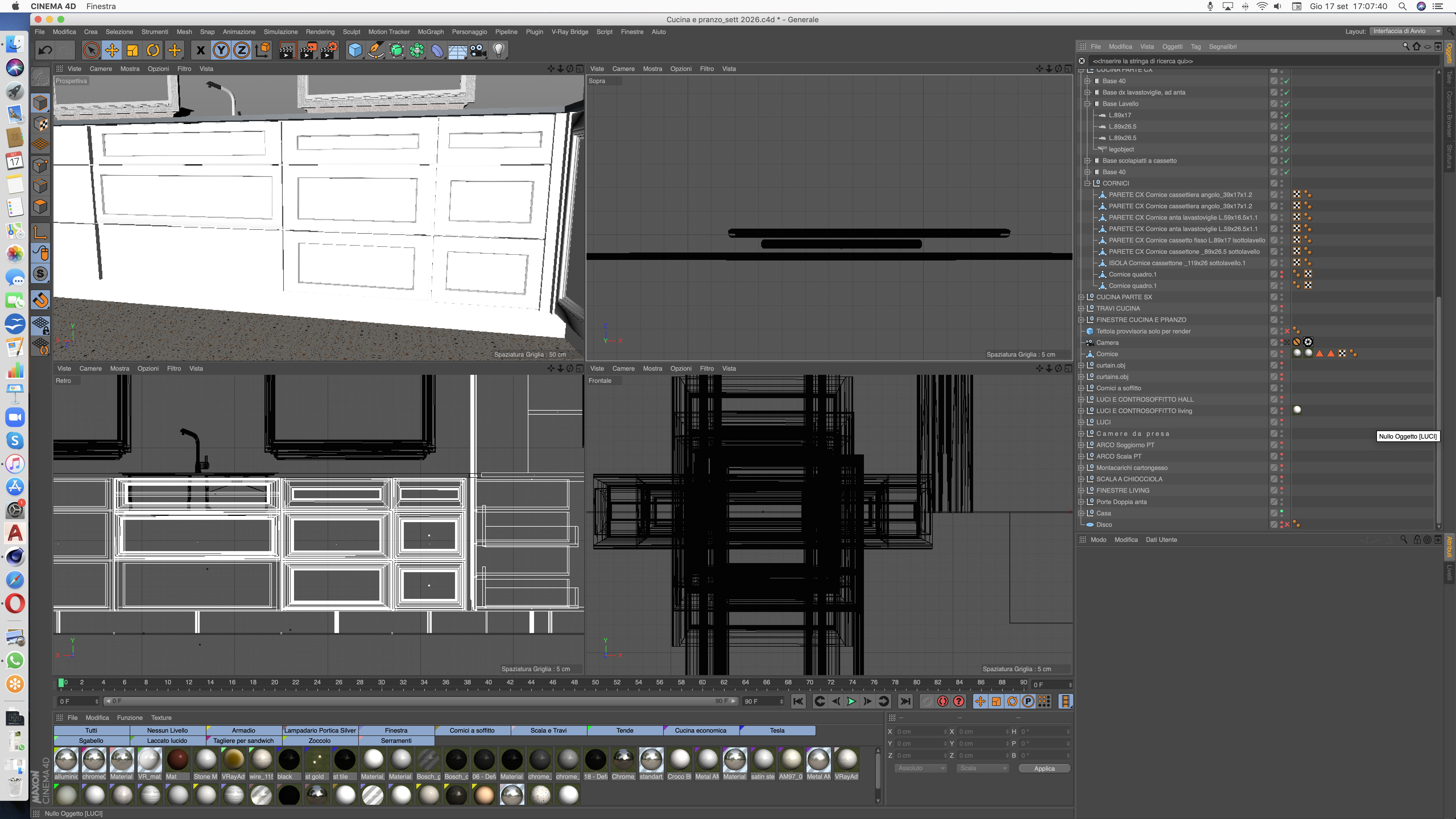Screen dimensions: 1456x819
Task: Click the Undo arrow icon
Action: [x=45, y=50]
